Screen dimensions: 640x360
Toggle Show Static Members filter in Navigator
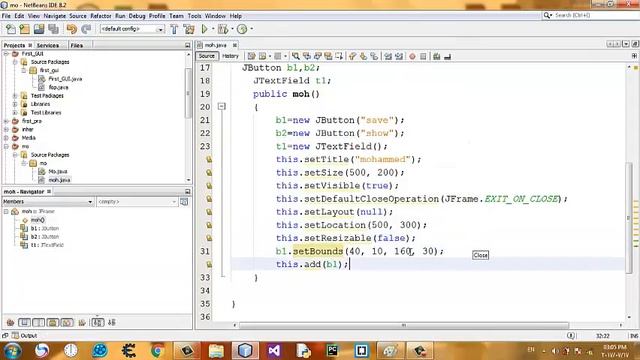(39, 322)
